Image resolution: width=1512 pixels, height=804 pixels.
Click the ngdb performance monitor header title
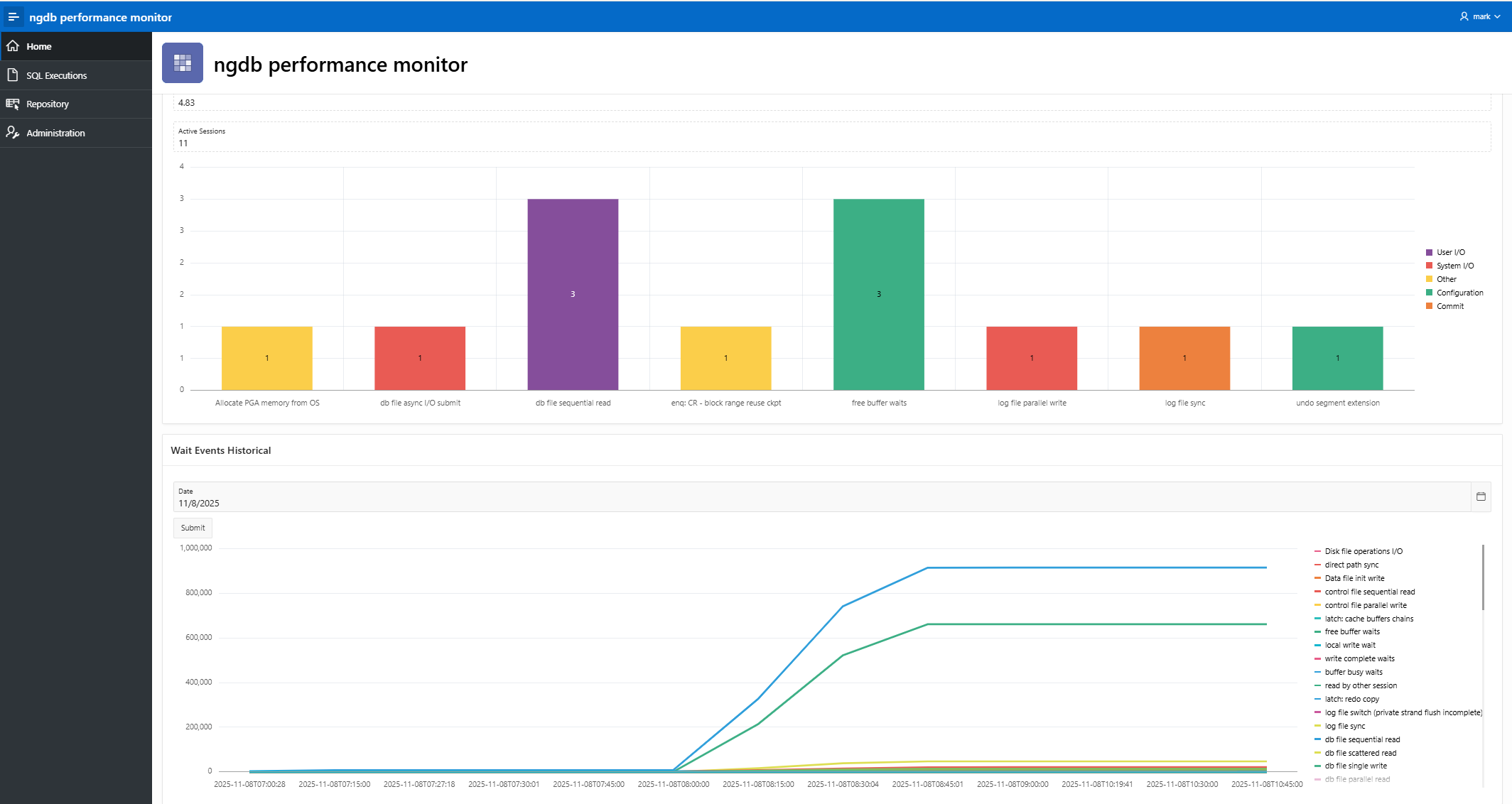coord(100,17)
